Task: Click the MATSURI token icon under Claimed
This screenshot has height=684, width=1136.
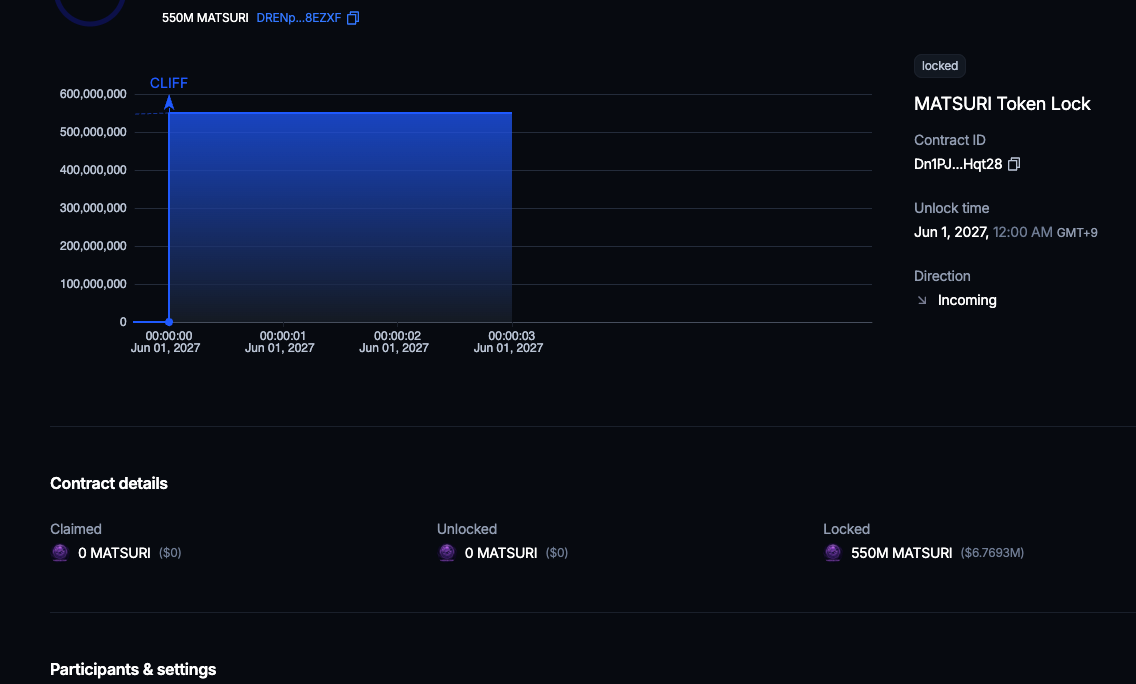Action: 60,553
